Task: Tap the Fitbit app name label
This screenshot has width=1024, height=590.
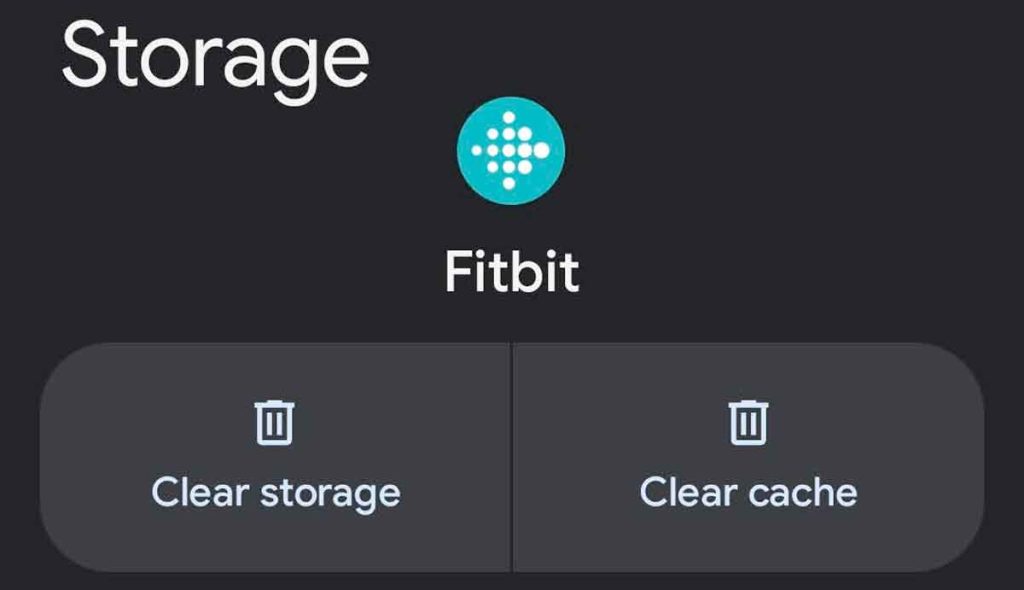Action: pyautogui.click(x=511, y=272)
